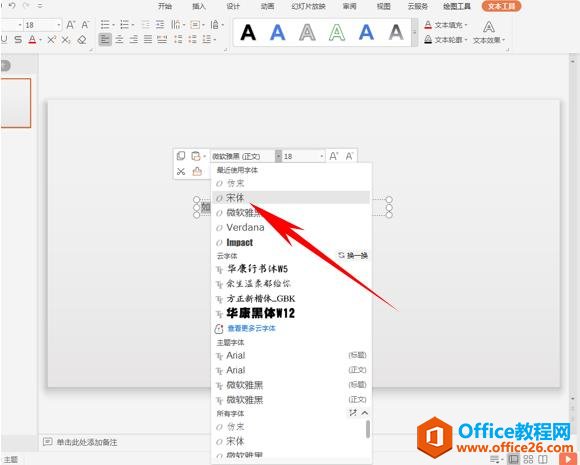Viewport: 580px width, 465px height.
Task: Open the 幻灯片放映 ribbon tab
Action: (308, 6)
